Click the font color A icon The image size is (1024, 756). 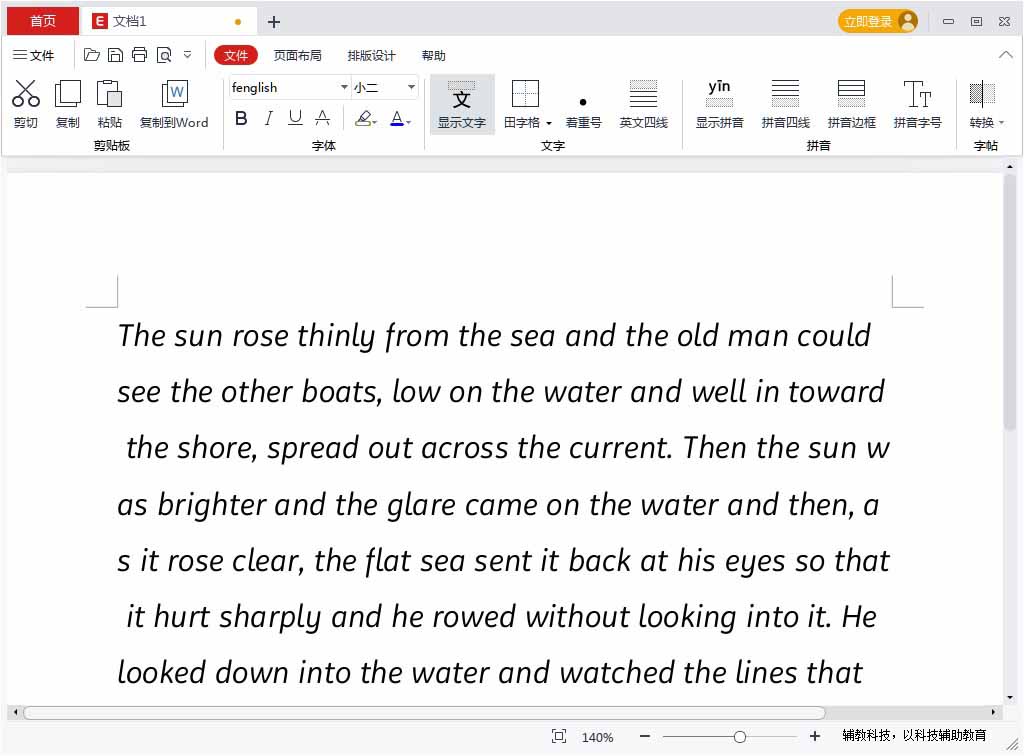coord(396,118)
